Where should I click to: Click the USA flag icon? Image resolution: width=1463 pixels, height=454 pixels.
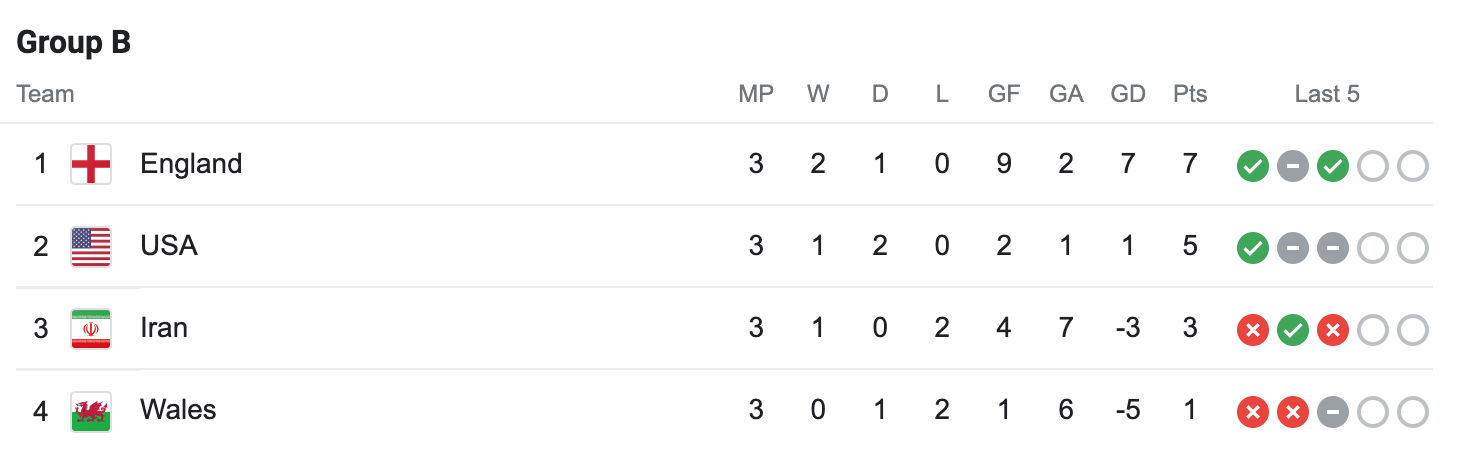coord(91,246)
